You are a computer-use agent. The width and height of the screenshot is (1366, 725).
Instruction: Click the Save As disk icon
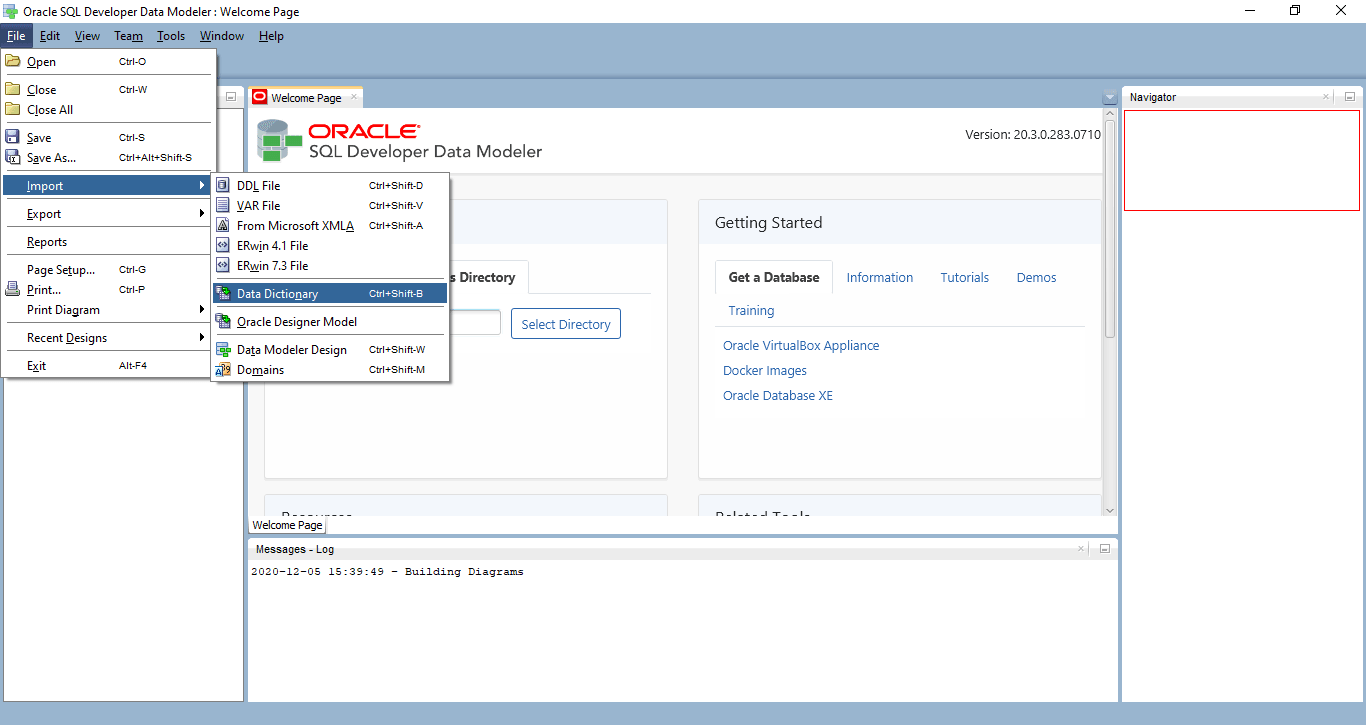[13, 157]
